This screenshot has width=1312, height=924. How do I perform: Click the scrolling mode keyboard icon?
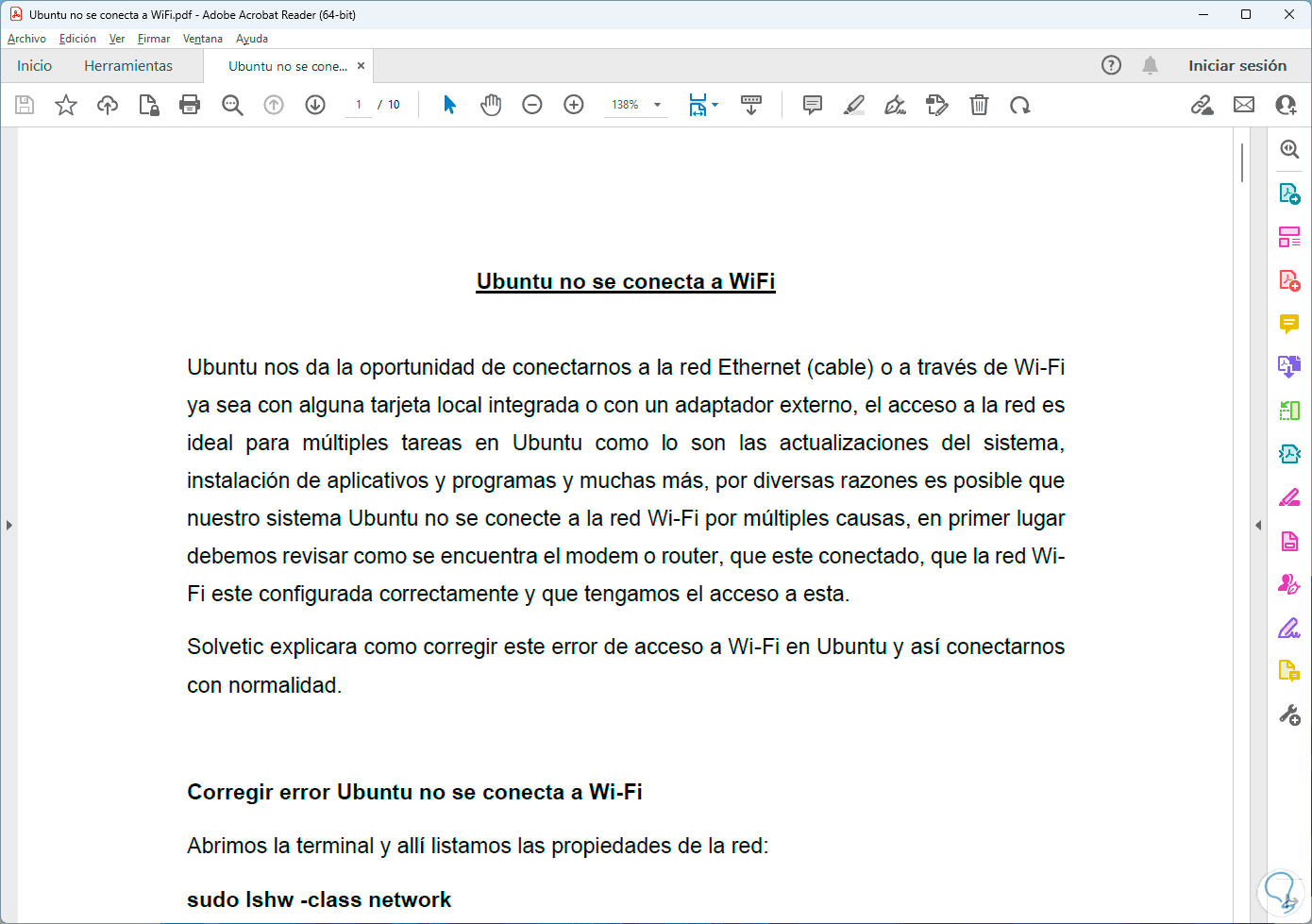click(x=751, y=105)
